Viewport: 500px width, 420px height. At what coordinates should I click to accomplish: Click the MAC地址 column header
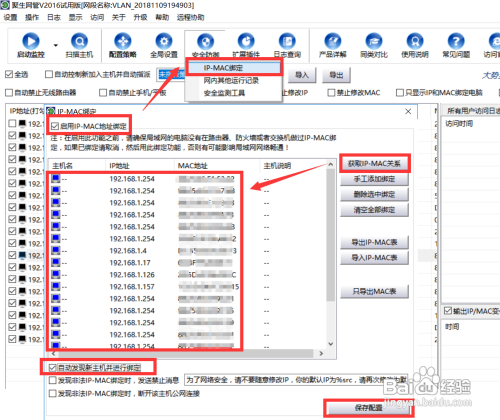(217, 166)
